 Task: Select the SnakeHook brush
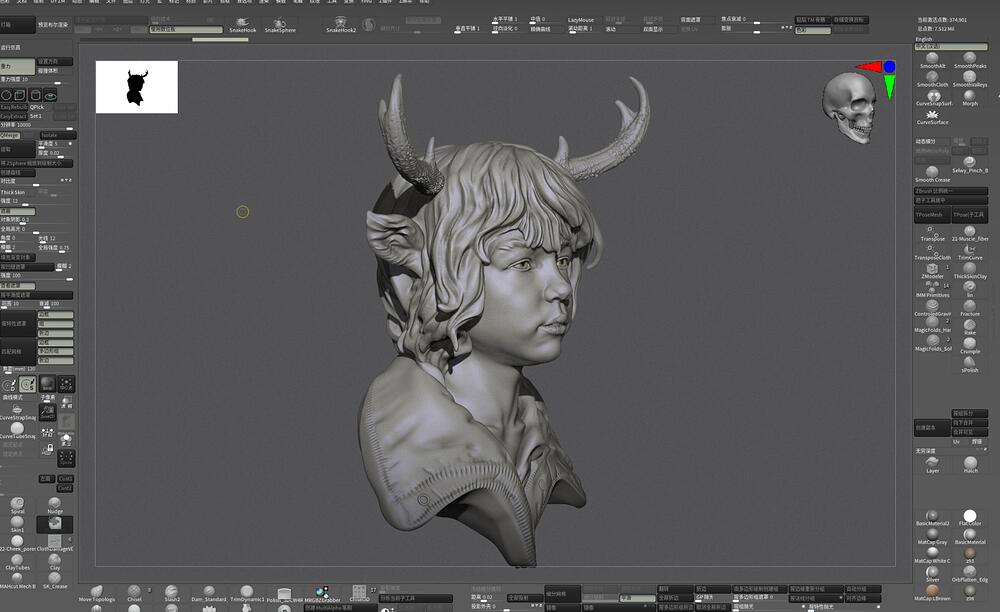242,26
